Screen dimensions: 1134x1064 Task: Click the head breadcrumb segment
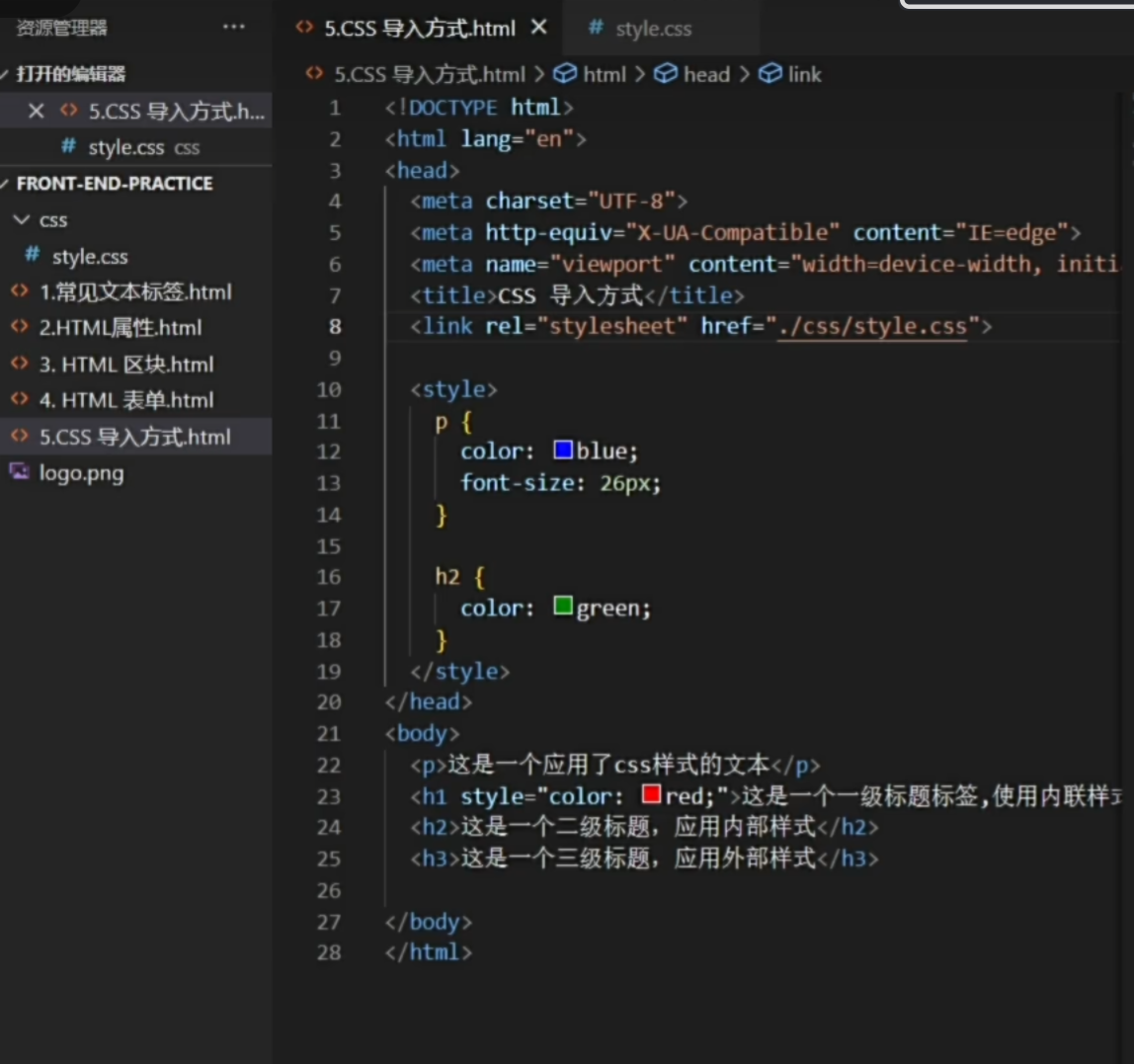pos(706,74)
